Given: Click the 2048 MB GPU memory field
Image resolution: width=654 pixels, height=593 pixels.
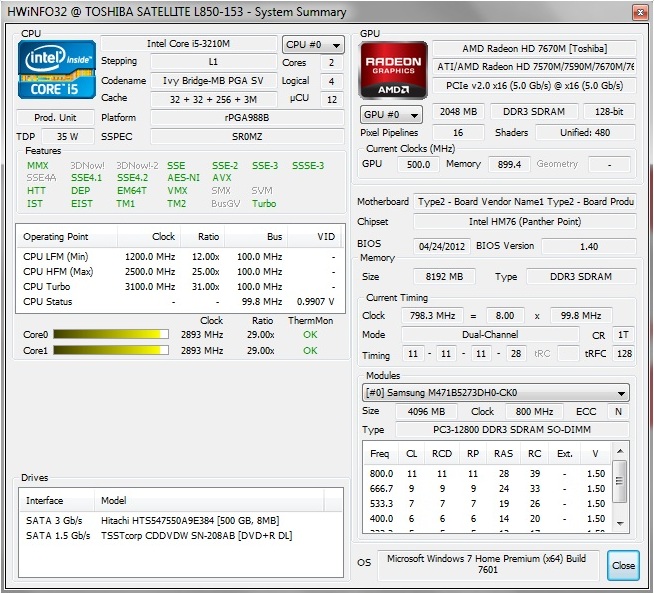Looking at the screenshot, I should (x=458, y=111).
